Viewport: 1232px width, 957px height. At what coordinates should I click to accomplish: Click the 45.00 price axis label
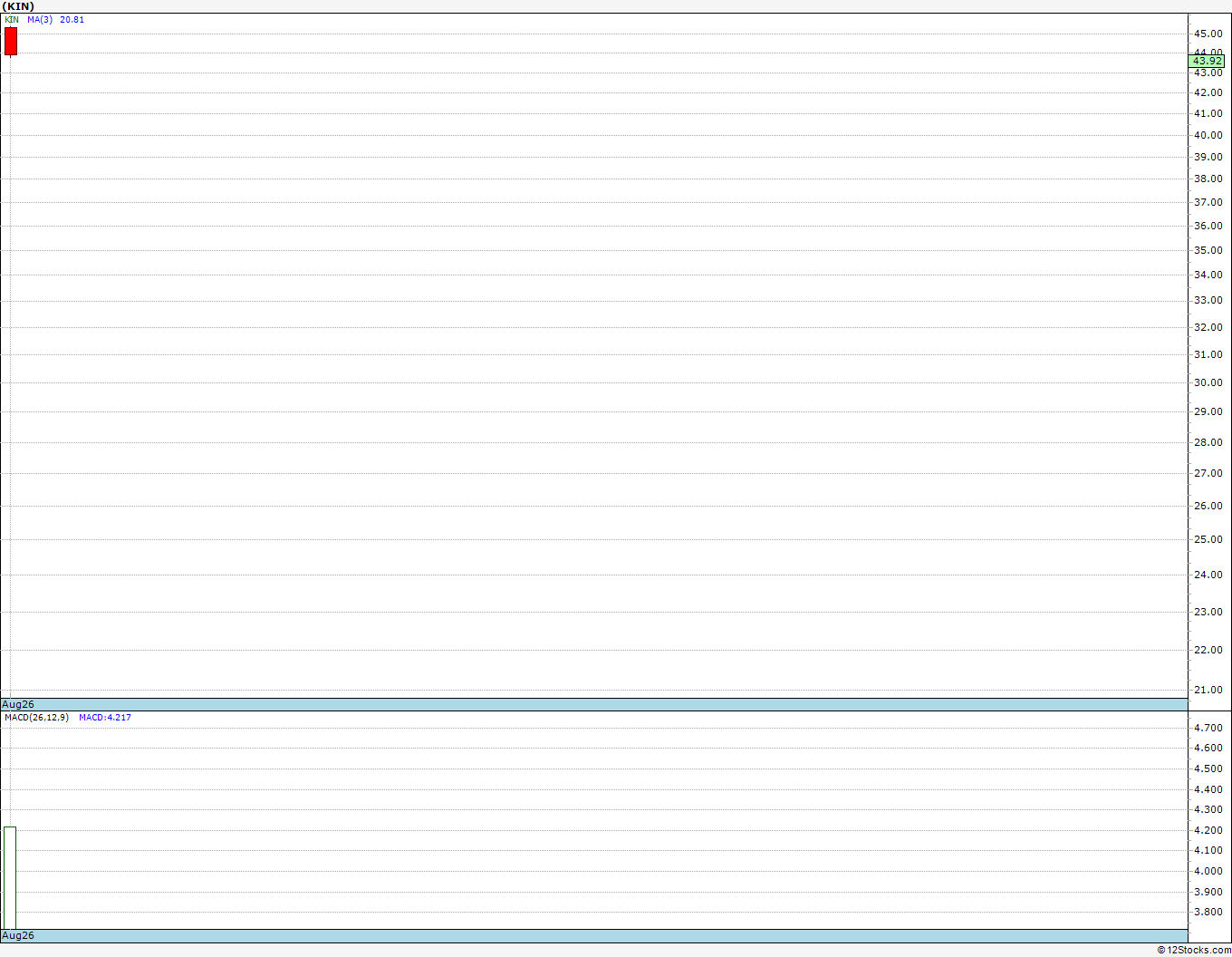1208,34
